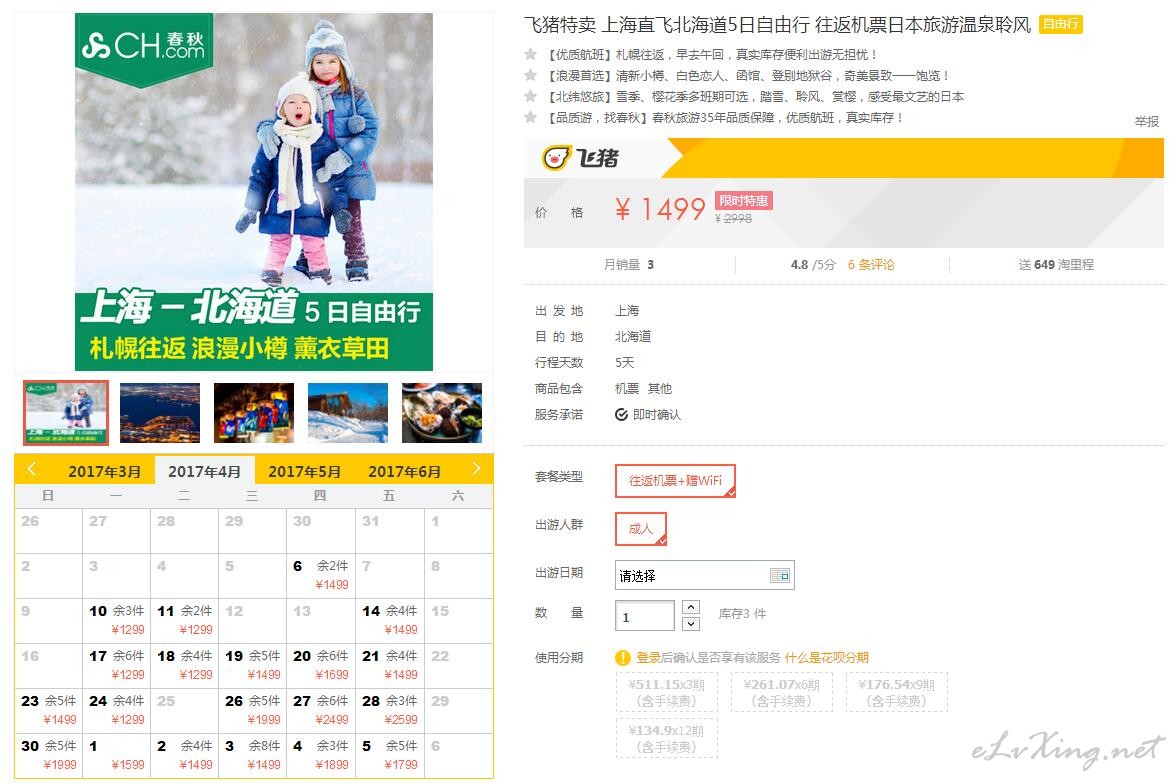Select the 成人 traveler option
The width and height of the screenshot is (1176, 783).
tap(640, 529)
